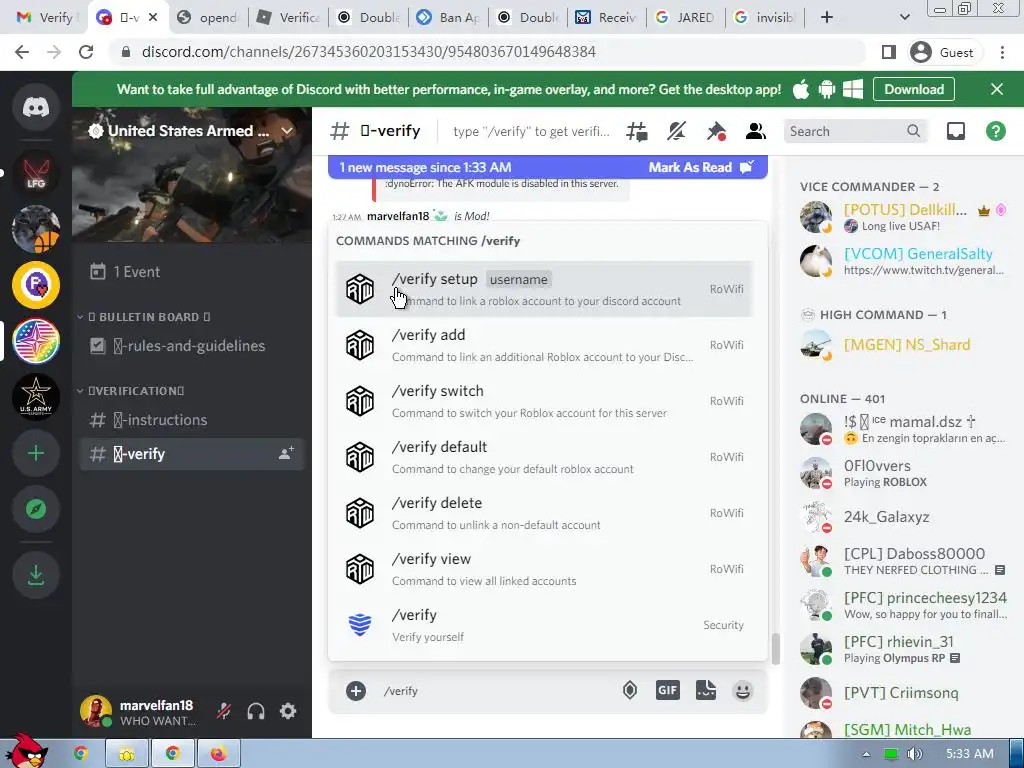Open [PFC] princecheesy1234 member

[903, 605]
